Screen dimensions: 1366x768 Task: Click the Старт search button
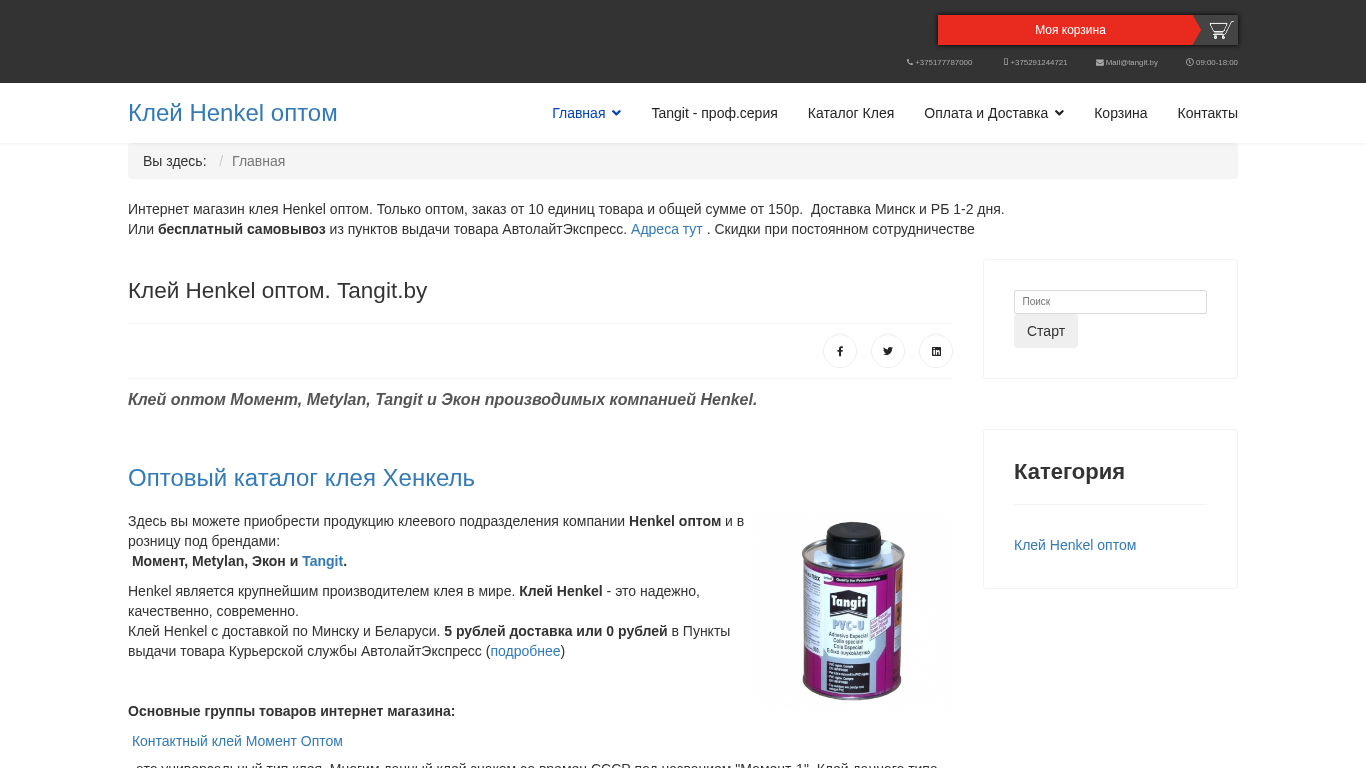coord(1046,331)
